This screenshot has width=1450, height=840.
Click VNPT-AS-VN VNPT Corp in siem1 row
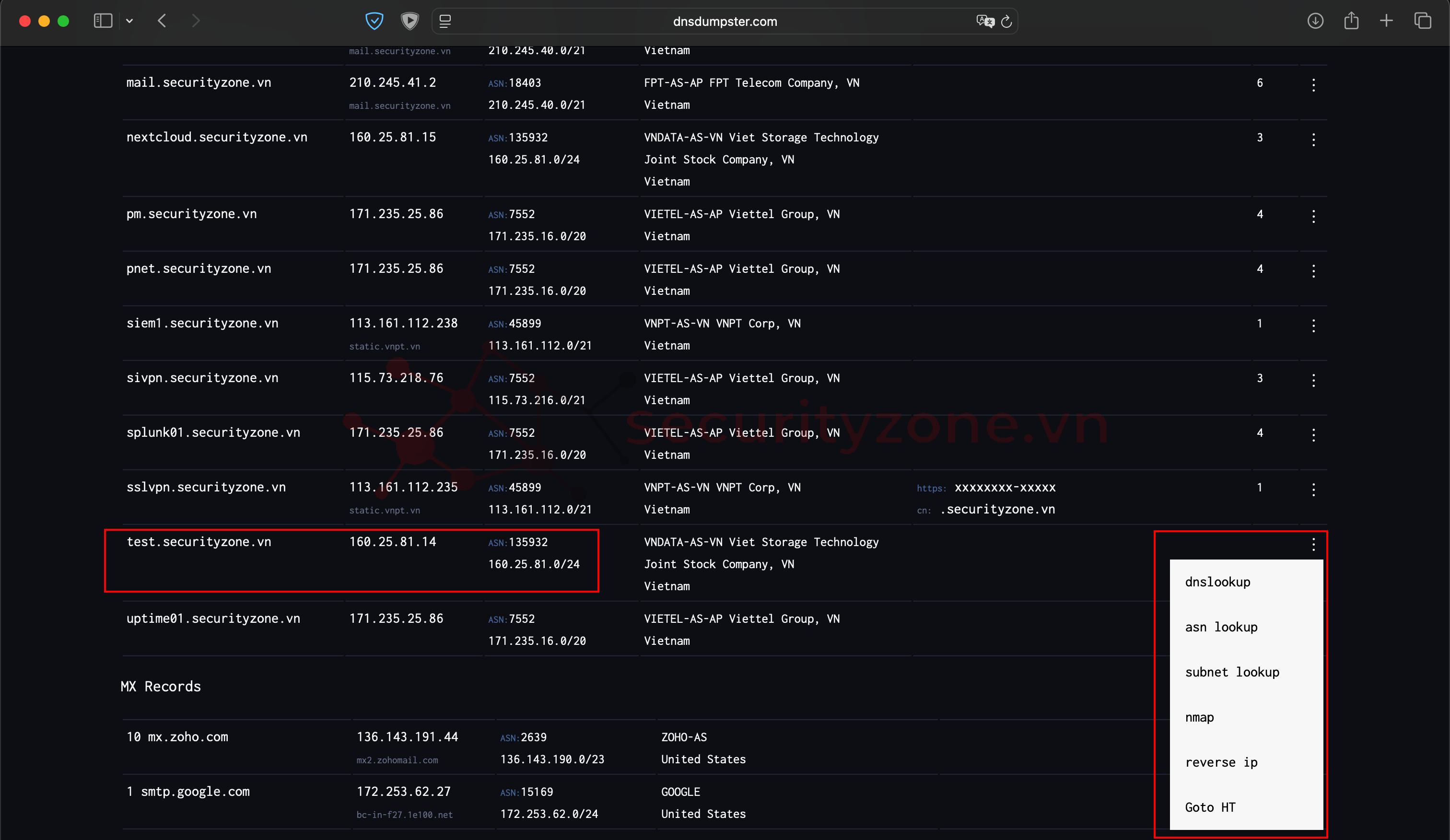click(722, 323)
